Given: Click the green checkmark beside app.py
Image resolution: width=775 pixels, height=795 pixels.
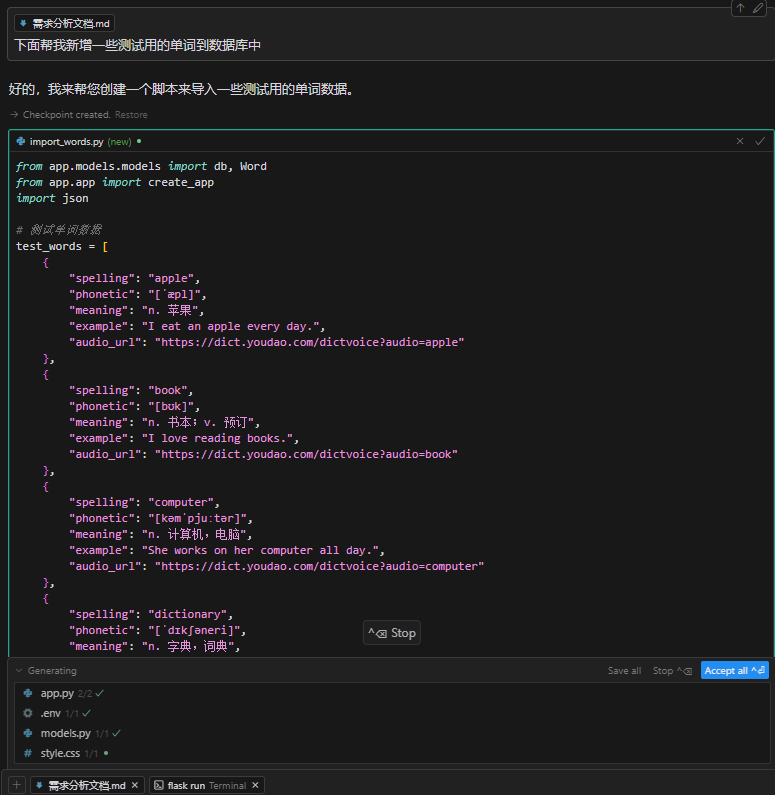Looking at the screenshot, I should pos(99,693).
